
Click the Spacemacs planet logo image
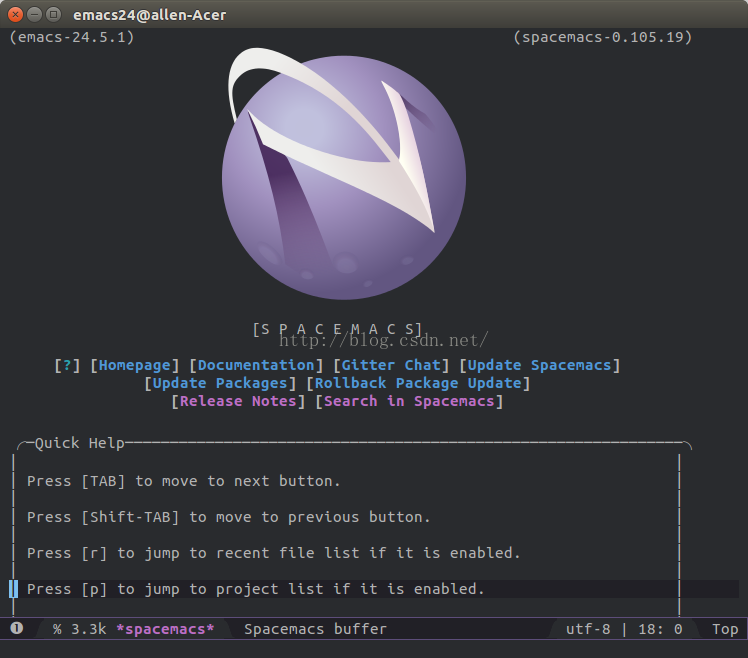tap(344, 174)
